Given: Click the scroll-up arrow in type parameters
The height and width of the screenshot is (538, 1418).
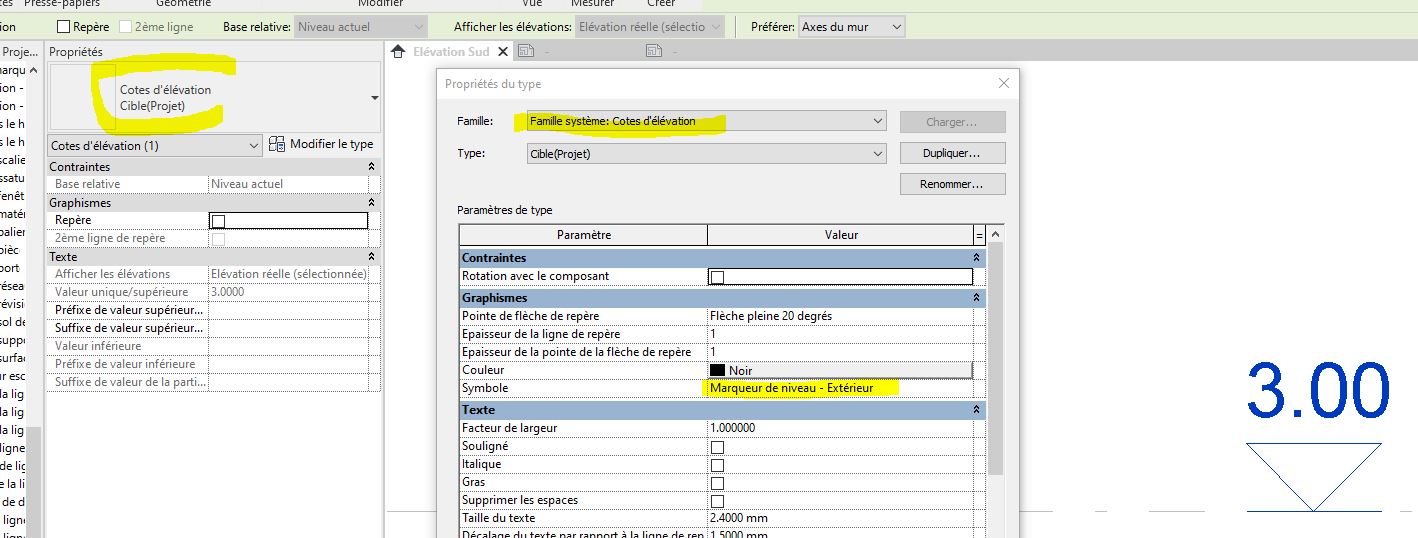Looking at the screenshot, I should tap(995, 235).
